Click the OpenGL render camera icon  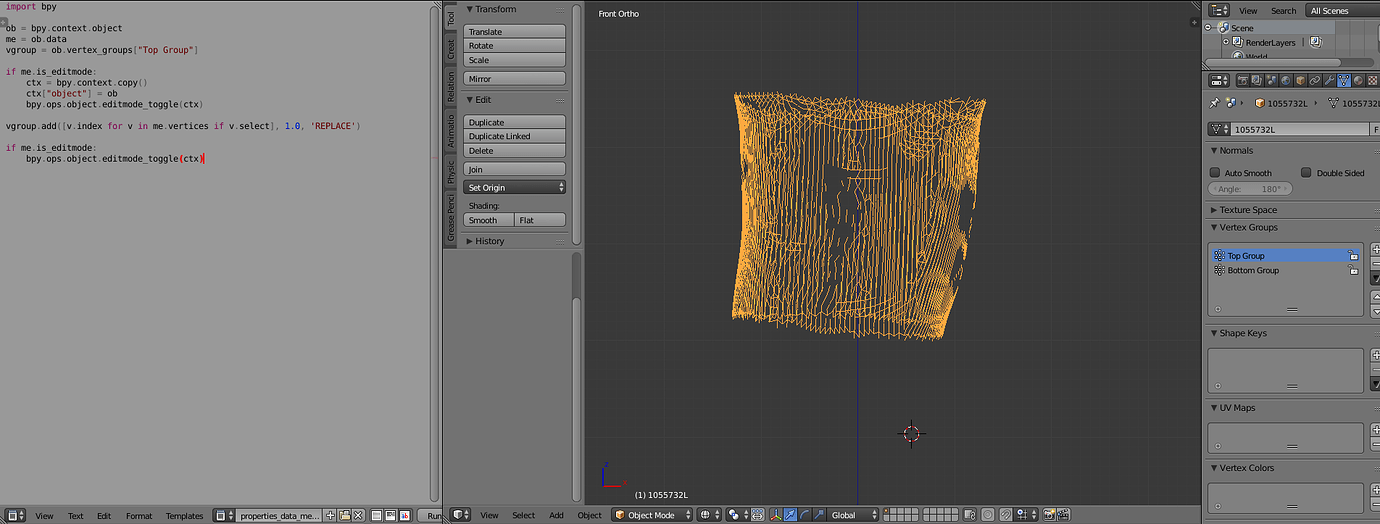click(1049, 515)
